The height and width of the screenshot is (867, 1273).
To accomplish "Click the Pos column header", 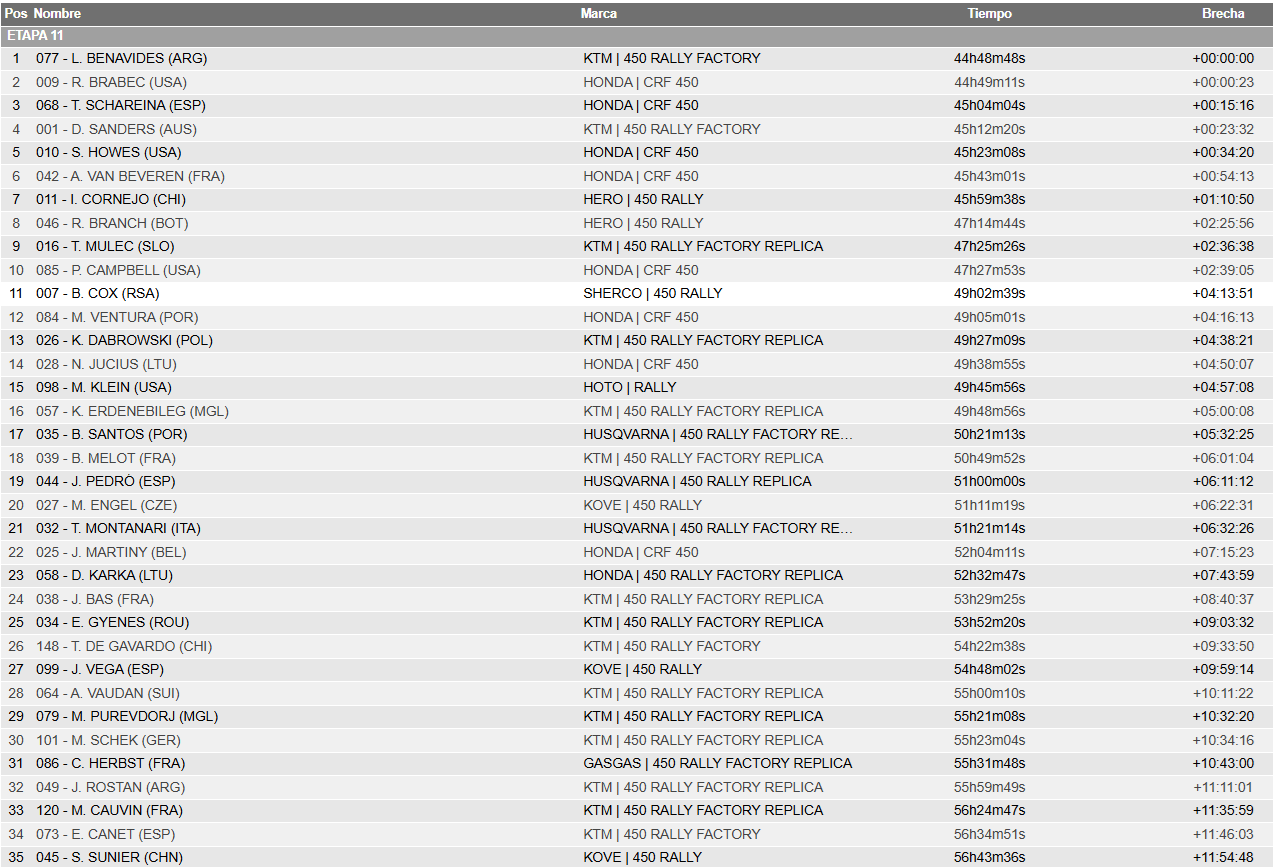I will tap(16, 14).
